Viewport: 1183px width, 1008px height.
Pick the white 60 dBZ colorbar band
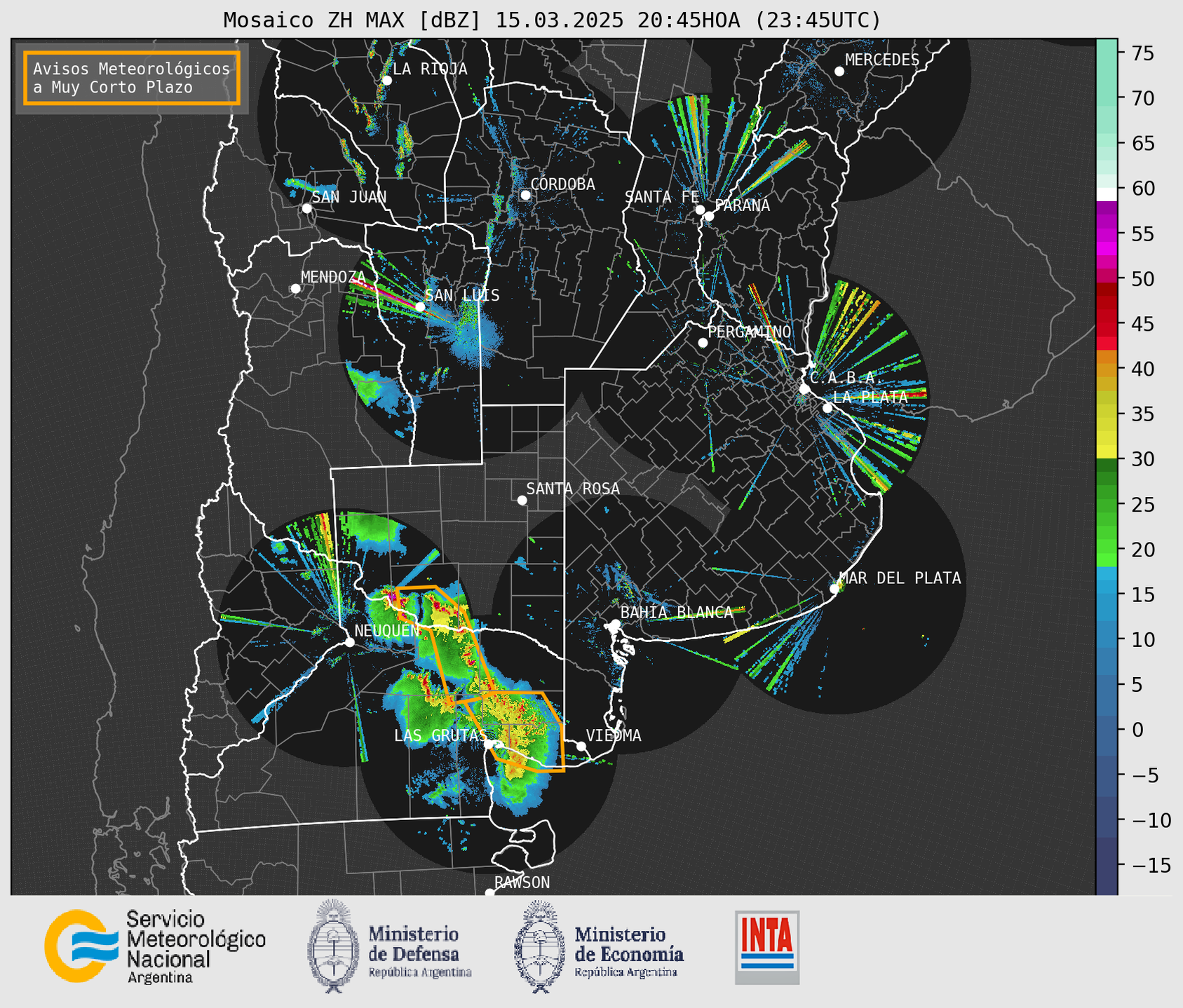(1107, 194)
